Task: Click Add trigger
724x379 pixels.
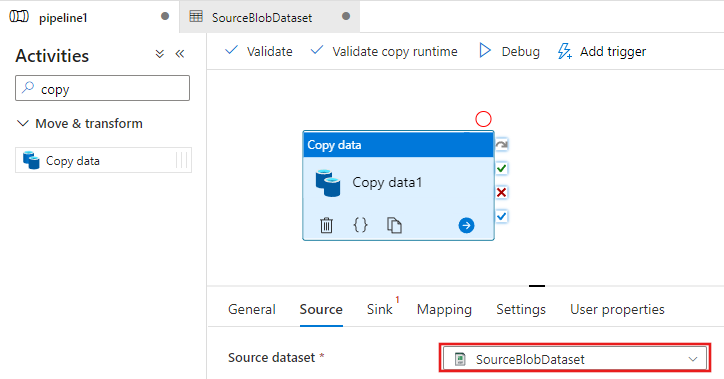Action: pyautogui.click(x=602, y=51)
